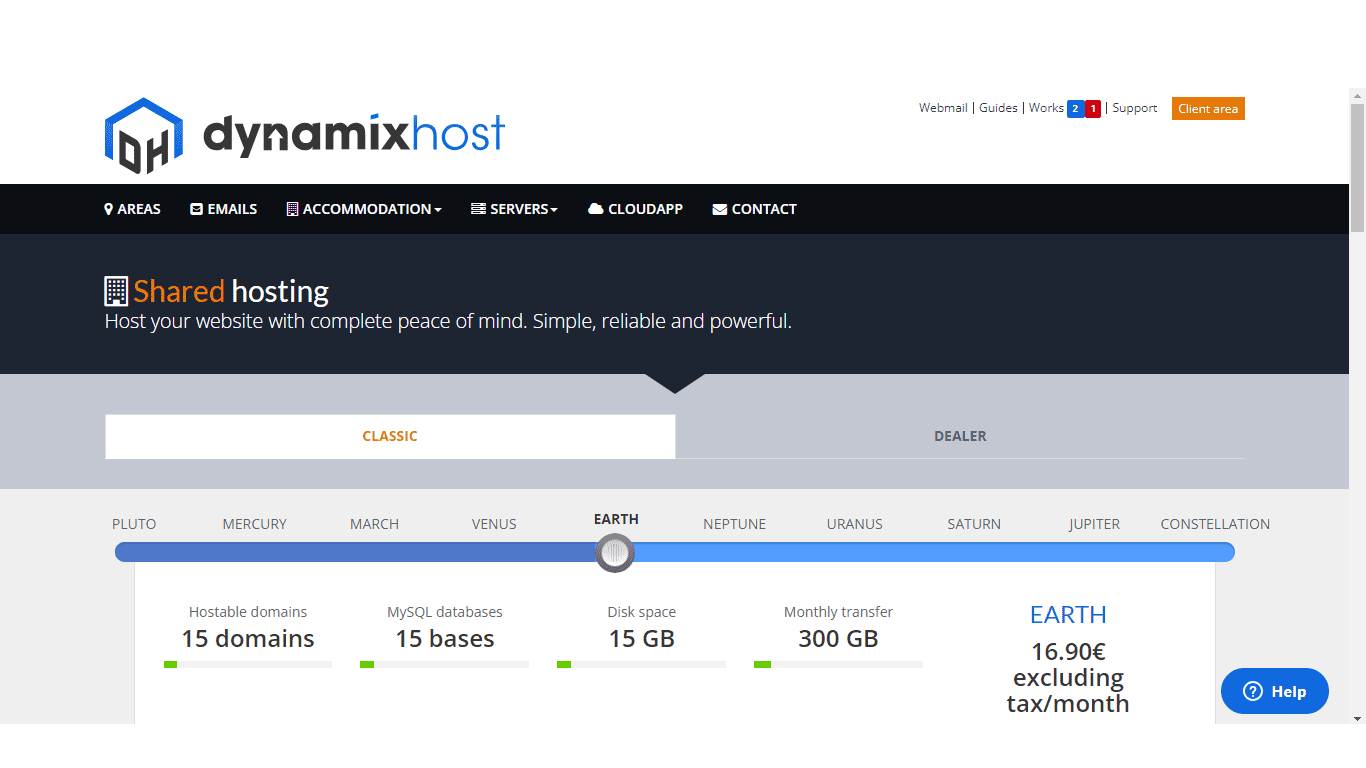
Task: Open the Webmail link
Action: click(943, 108)
